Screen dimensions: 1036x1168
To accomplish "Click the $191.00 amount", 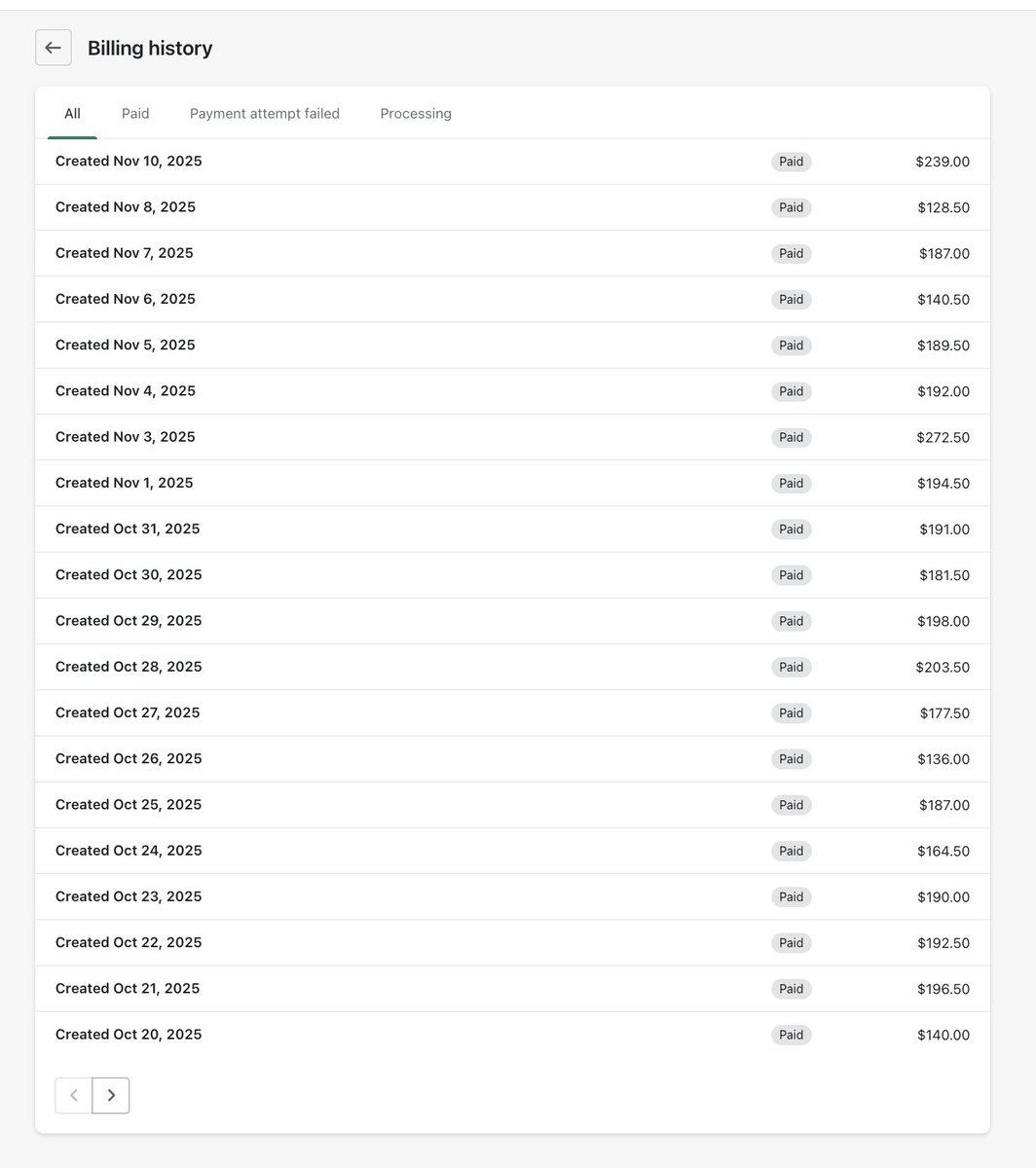I will 944,529.
